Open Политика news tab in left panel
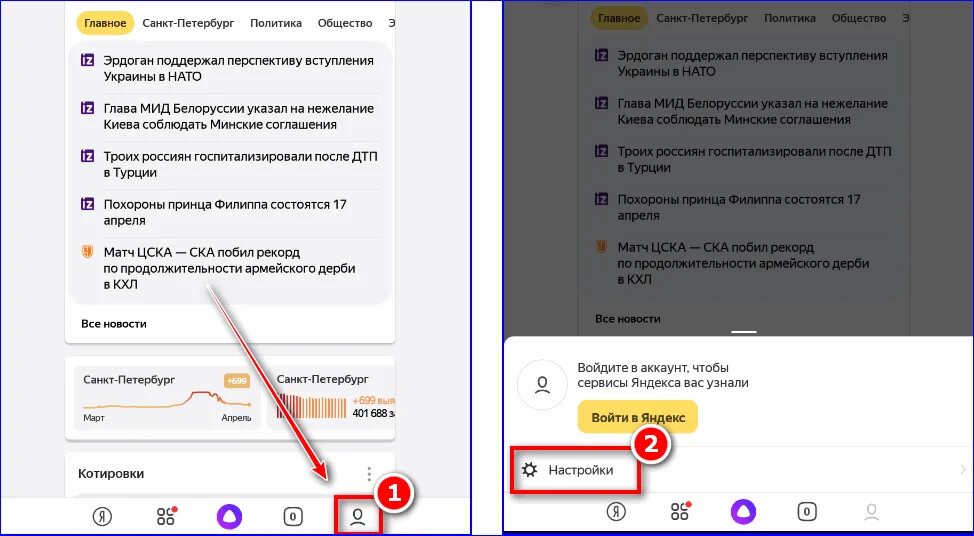974x536 pixels. point(276,23)
